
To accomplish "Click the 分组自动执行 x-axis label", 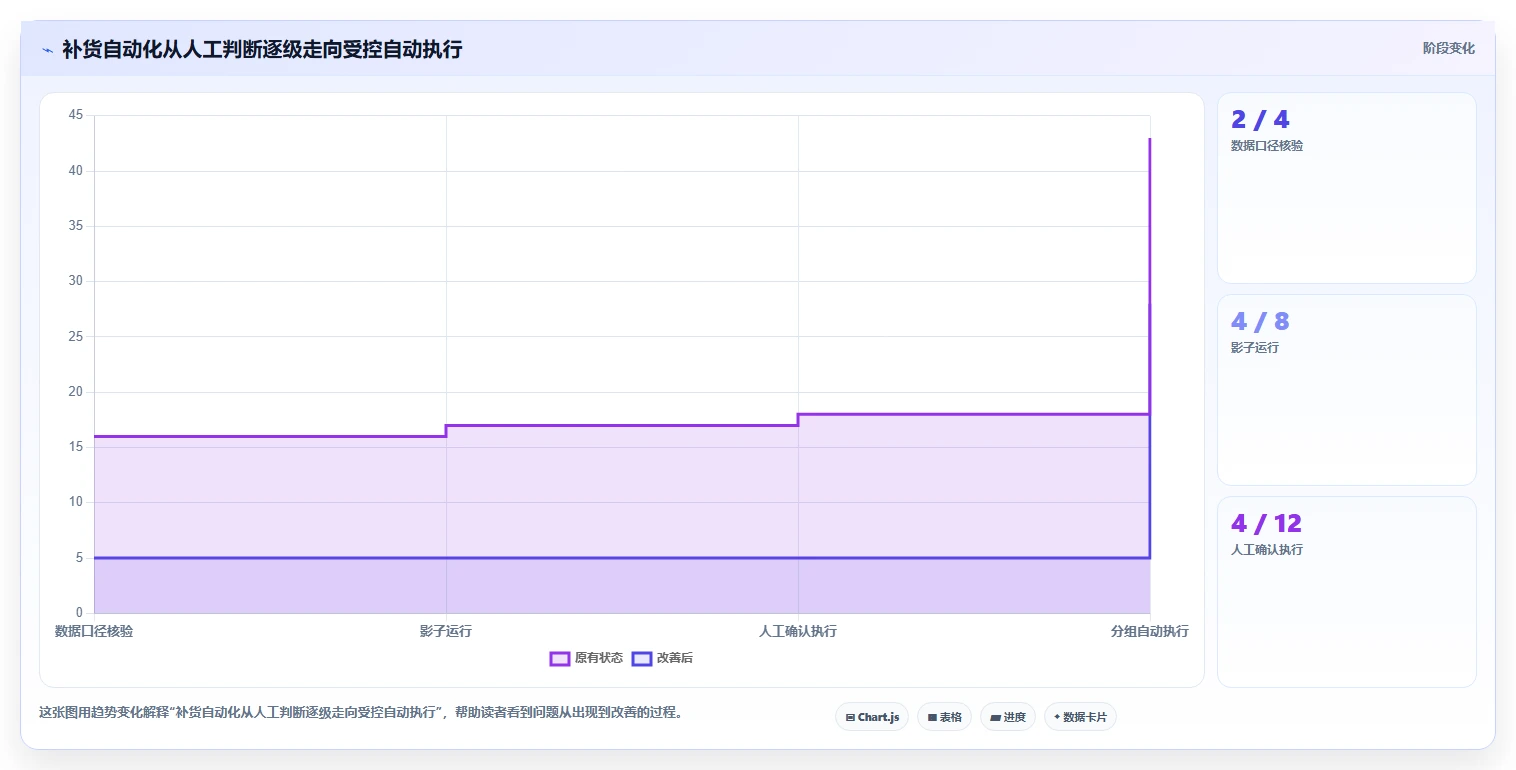I will coord(1150,632).
